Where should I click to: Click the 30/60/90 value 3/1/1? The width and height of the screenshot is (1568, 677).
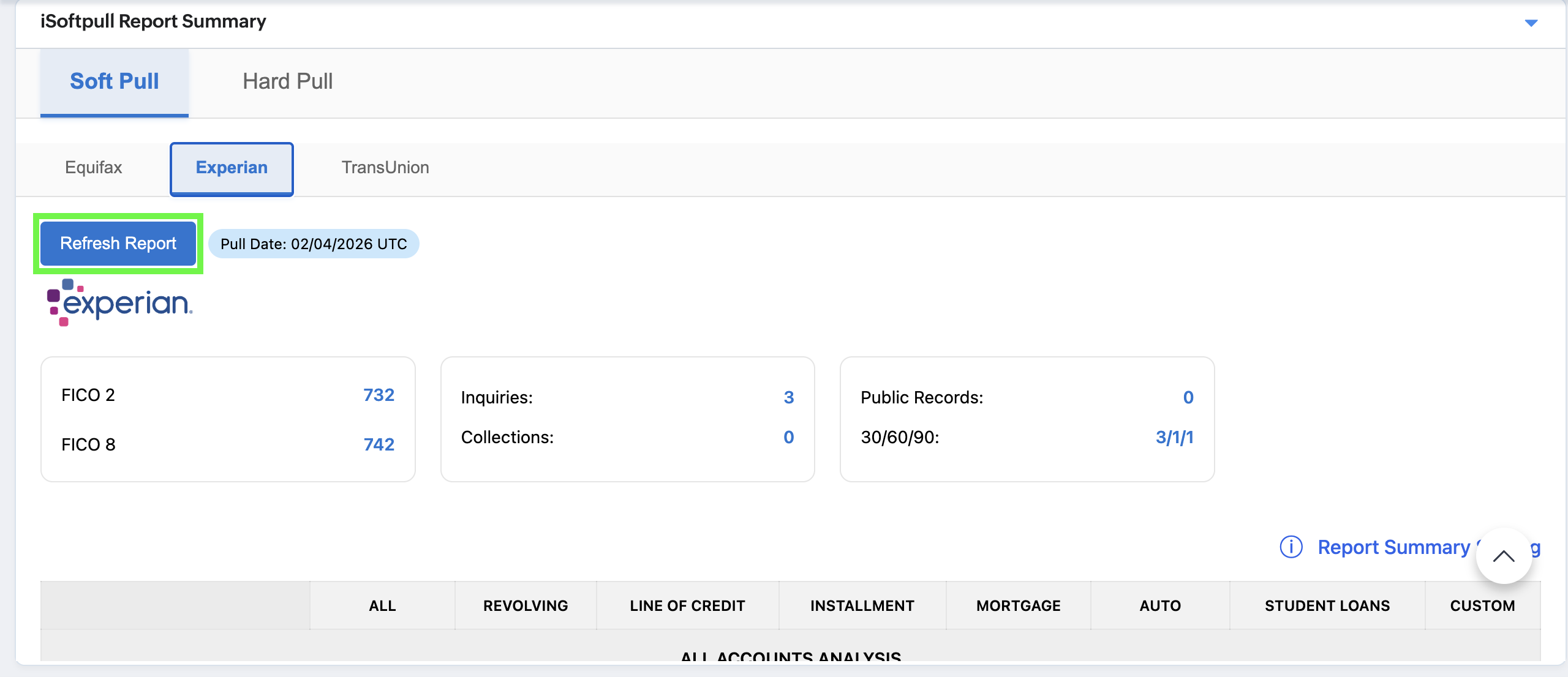tap(1174, 438)
